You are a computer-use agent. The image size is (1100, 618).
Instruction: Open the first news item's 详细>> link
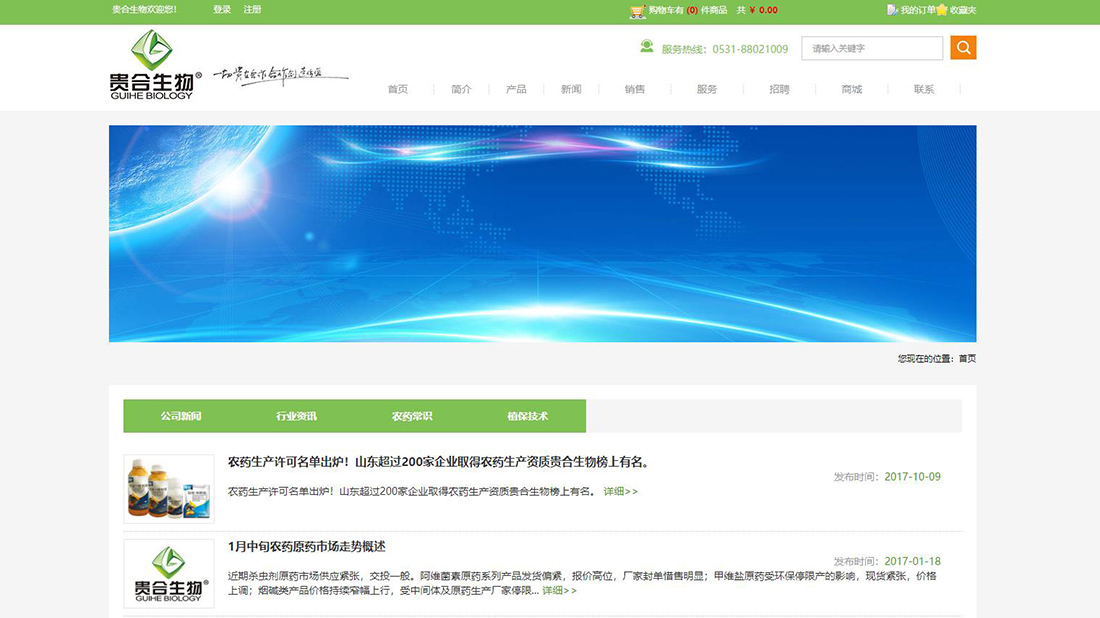(x=620, y=491)
